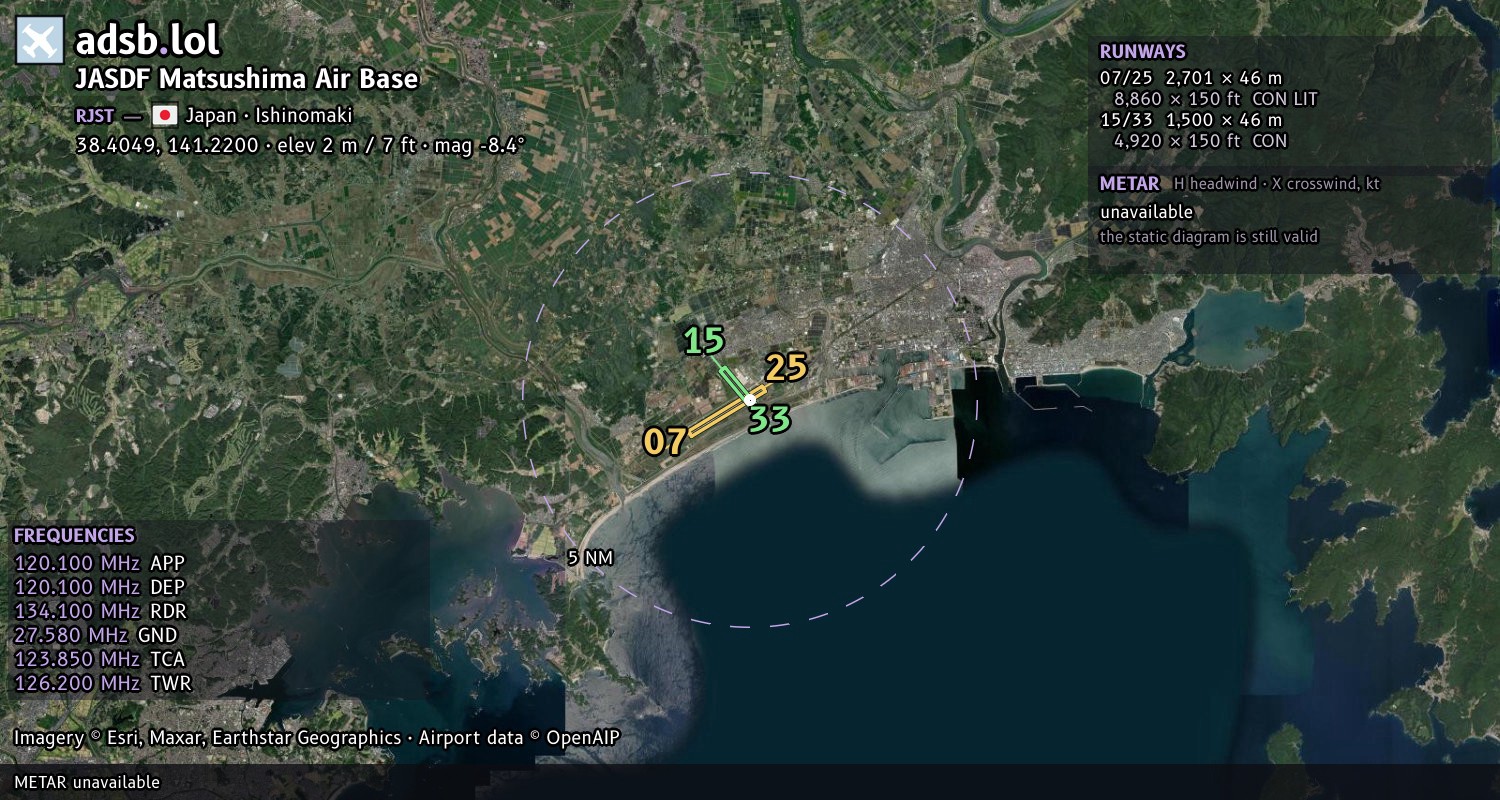
Task: Click the 120.100 MHz DEP frequency row
Action: click(100, 587)
